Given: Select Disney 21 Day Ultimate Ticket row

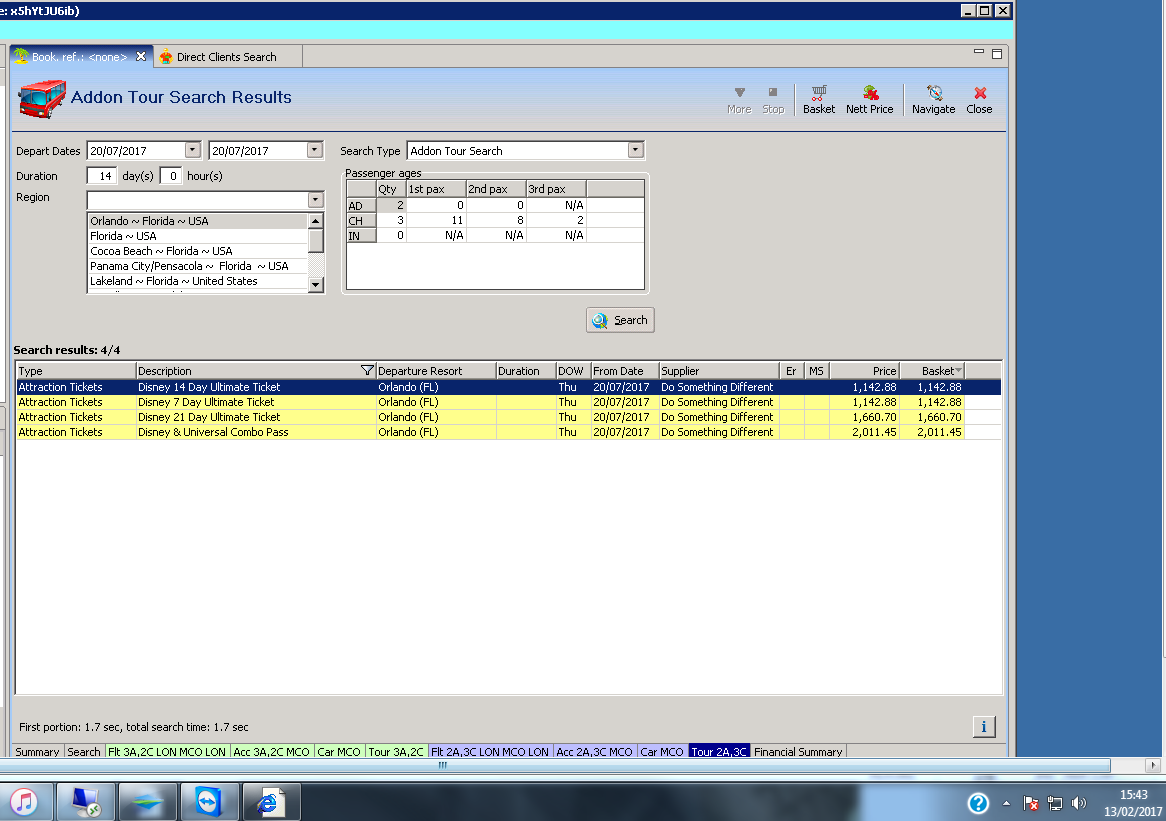Looking at the screenshot, I should pos(508,417).
